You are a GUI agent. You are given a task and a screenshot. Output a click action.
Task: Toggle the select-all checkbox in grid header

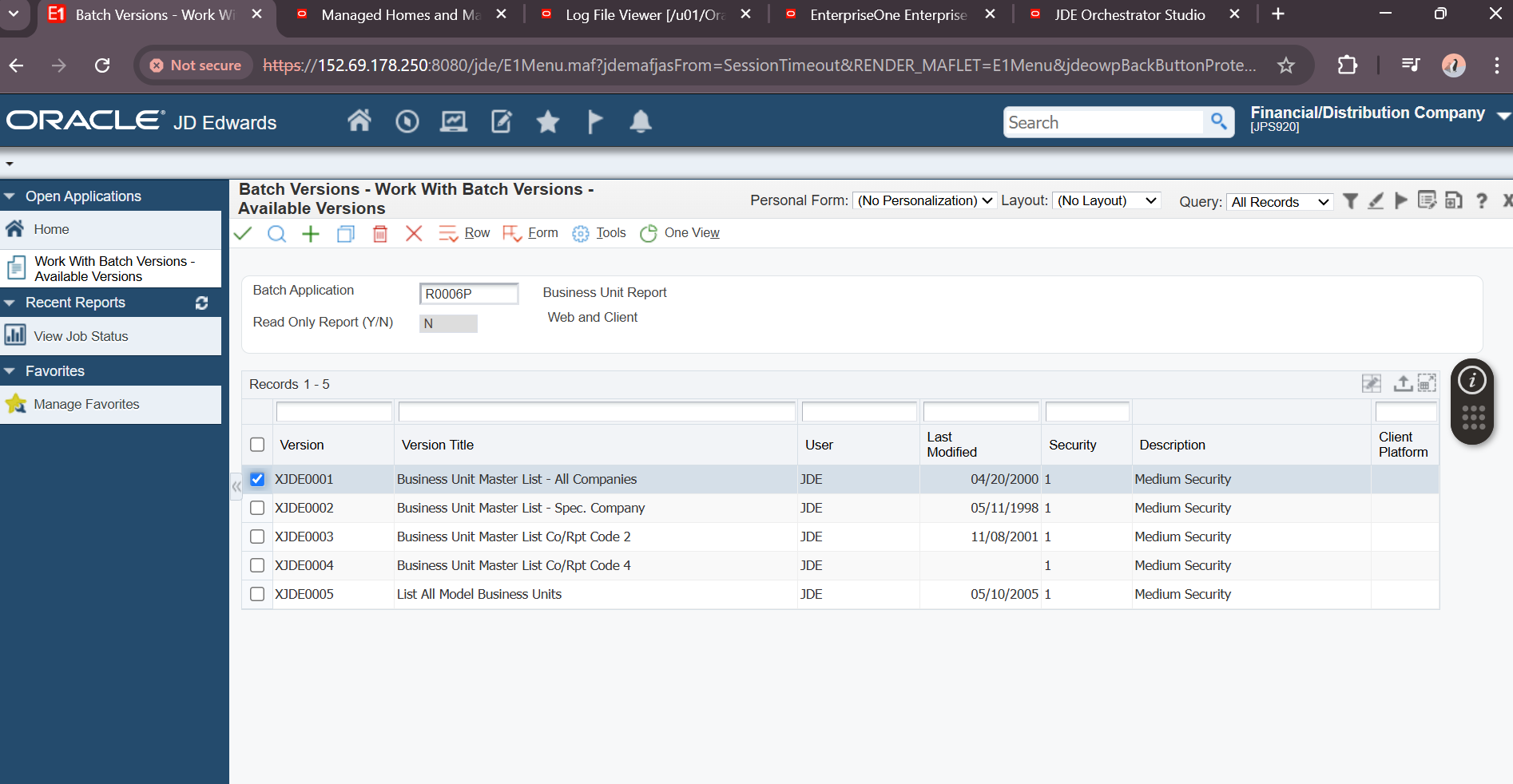(x=257, y=445)
